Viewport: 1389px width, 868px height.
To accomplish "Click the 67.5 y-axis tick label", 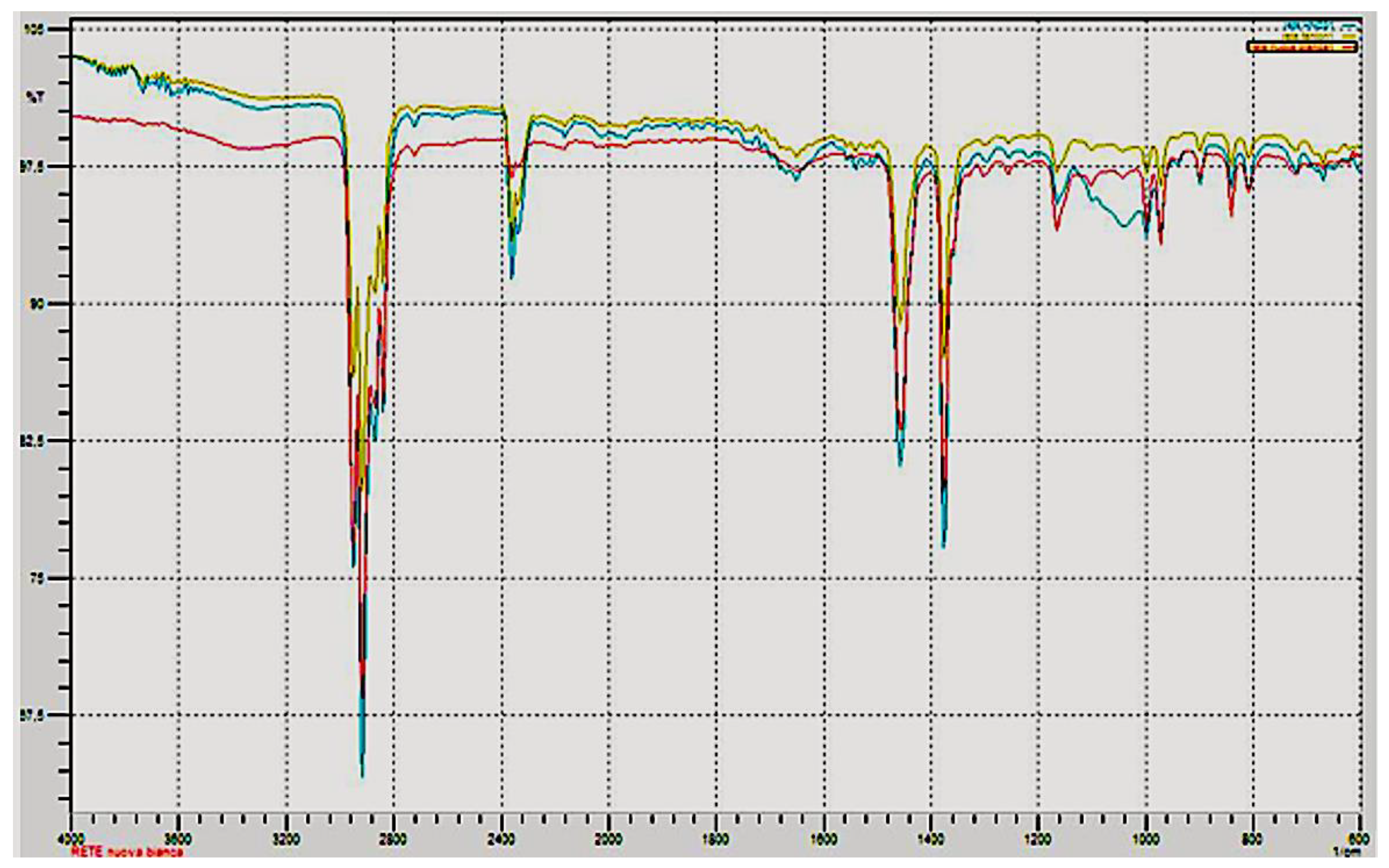I will click(33, 715).
